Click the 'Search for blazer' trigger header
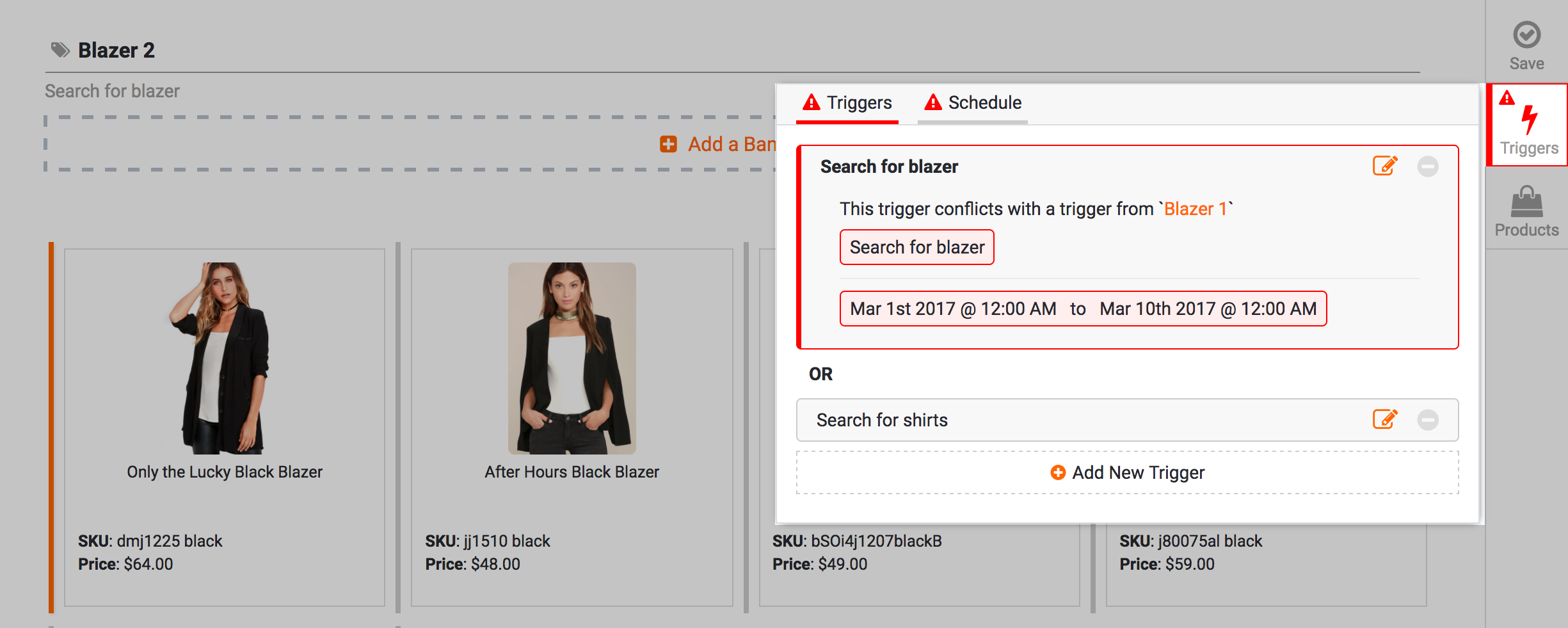 click(889, 166)
